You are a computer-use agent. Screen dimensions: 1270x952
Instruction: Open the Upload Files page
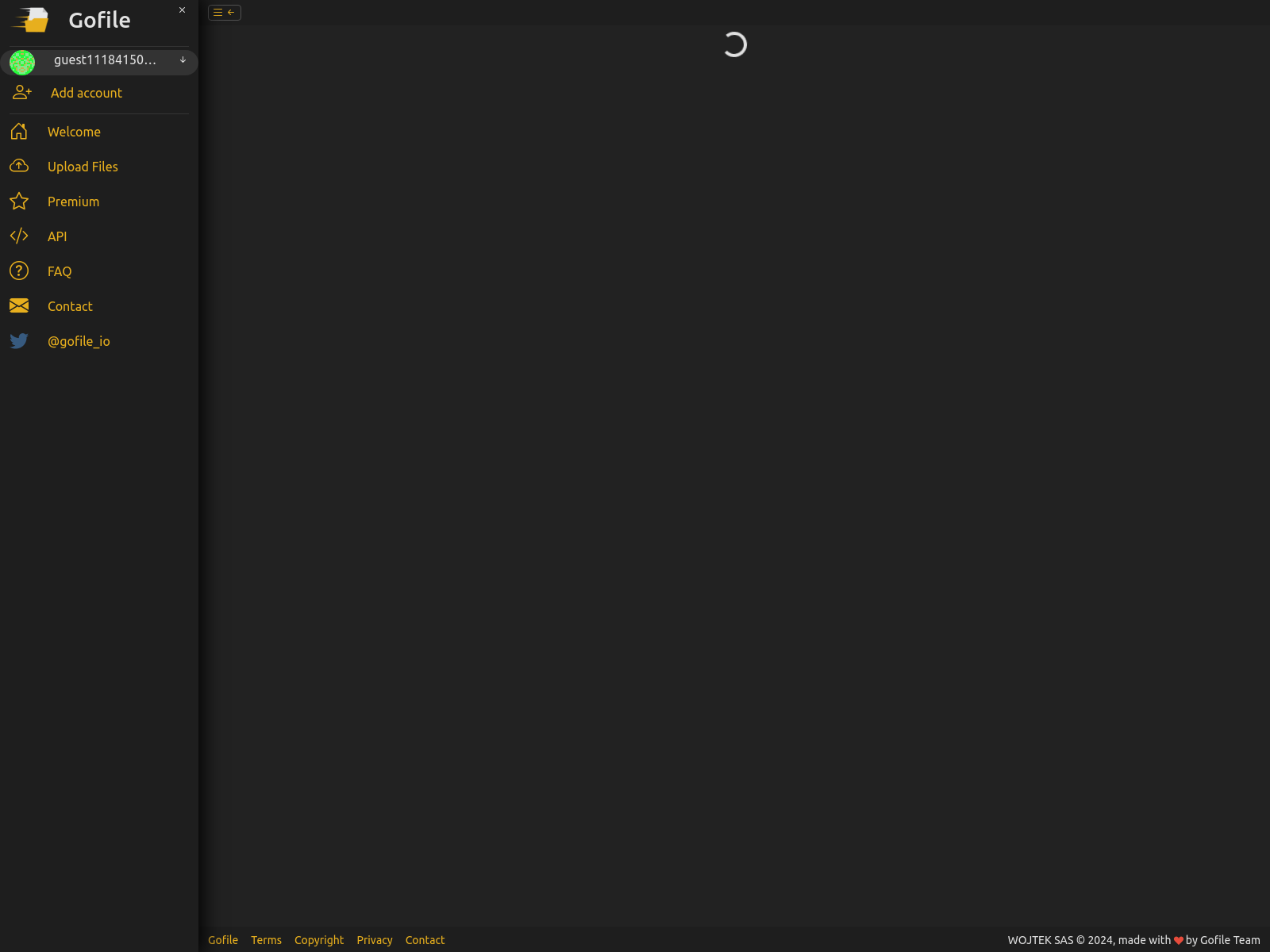(x=83, y=167)
